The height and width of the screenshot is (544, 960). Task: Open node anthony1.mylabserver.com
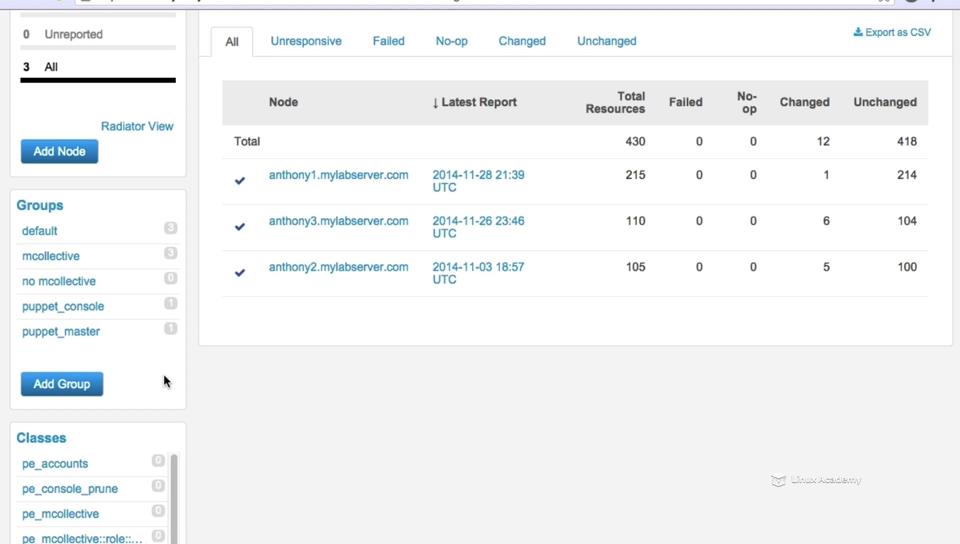tap(339, 175)
